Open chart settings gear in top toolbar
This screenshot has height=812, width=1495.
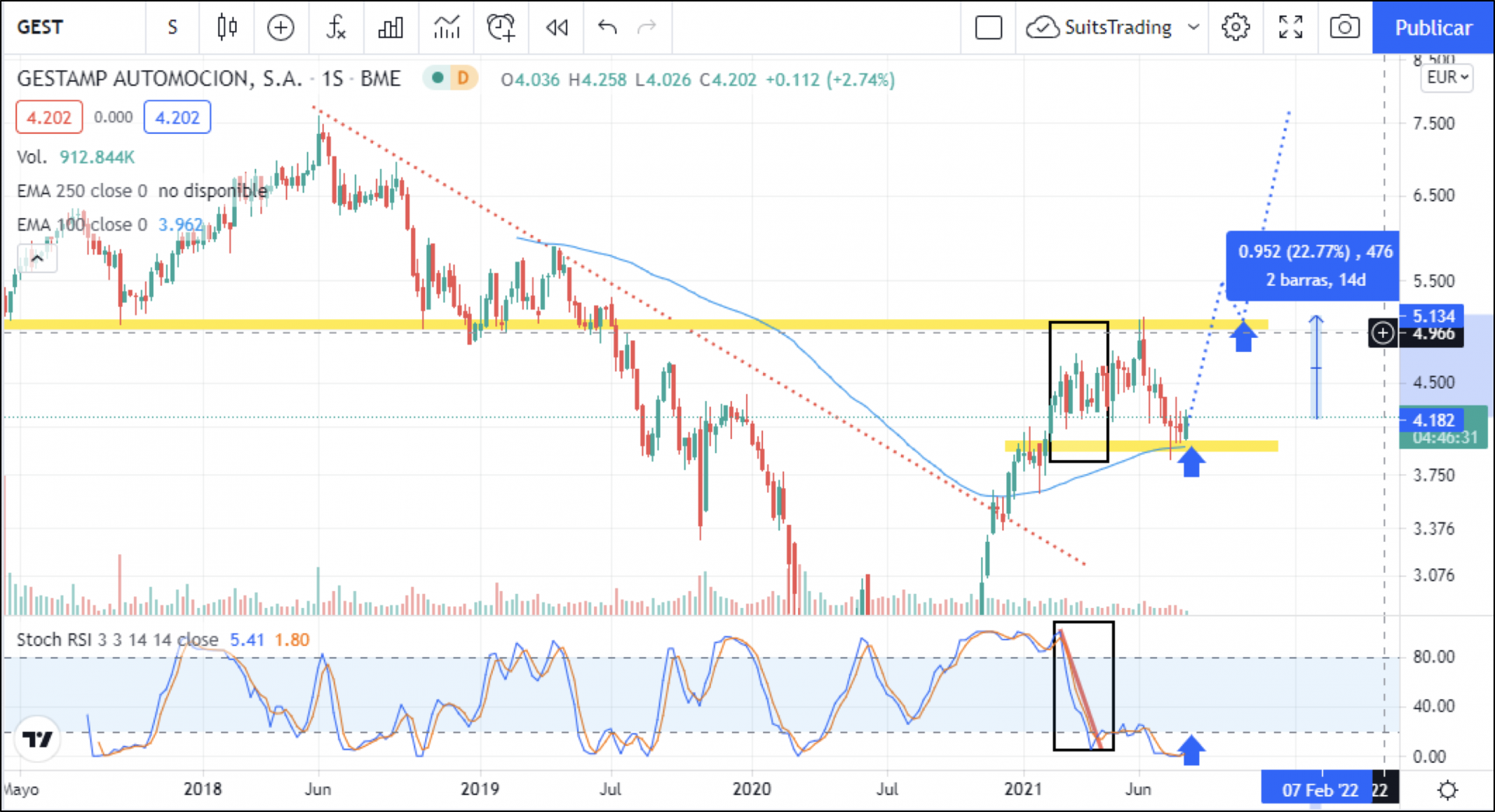pos(1235,27)
